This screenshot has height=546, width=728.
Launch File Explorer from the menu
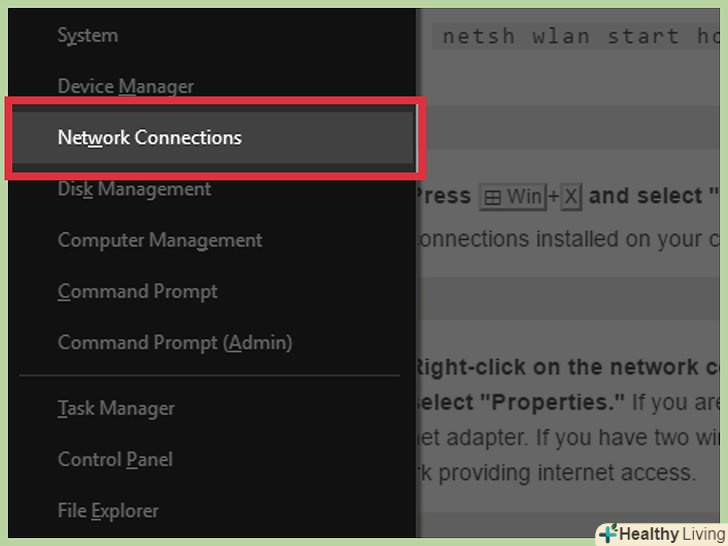(x=108, y=511)
